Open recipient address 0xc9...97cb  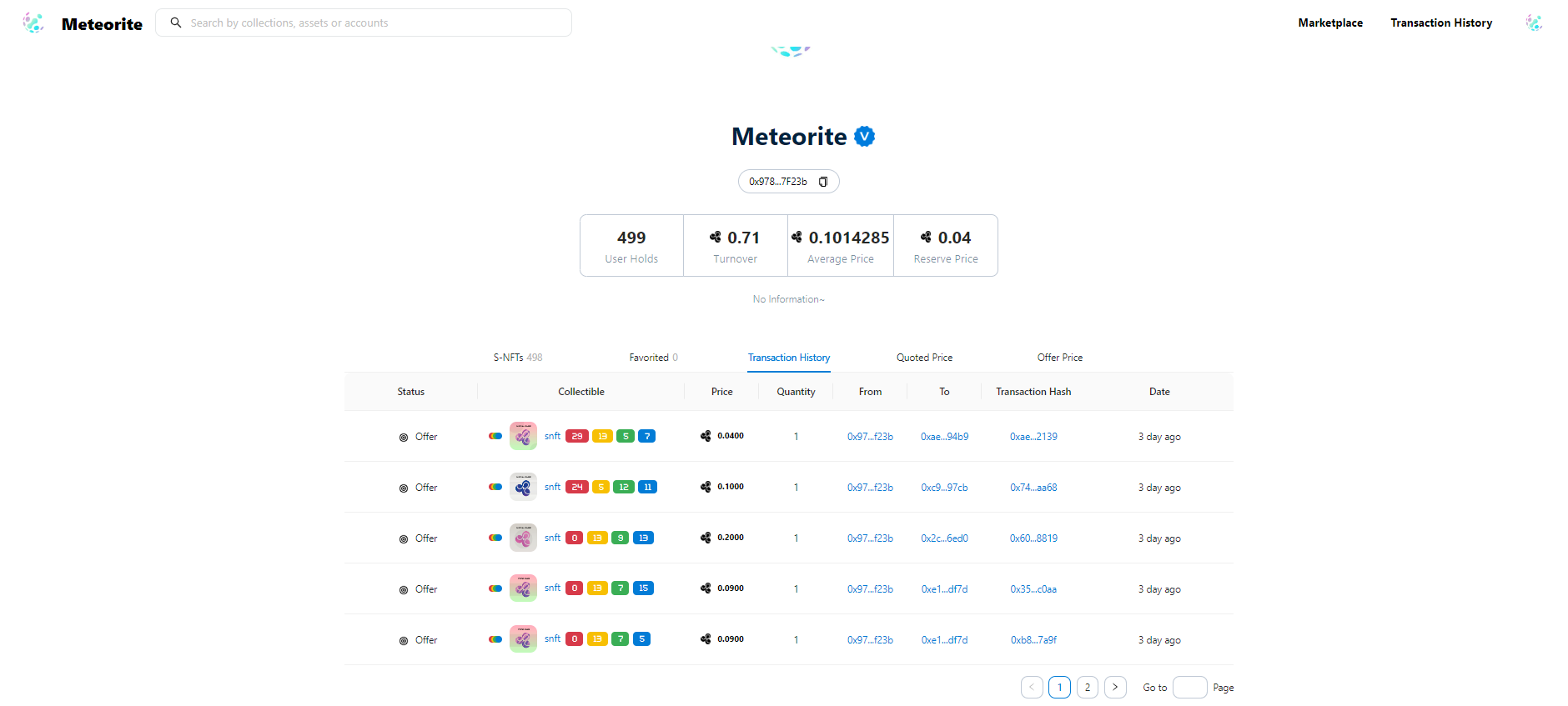tap(944, 488)
